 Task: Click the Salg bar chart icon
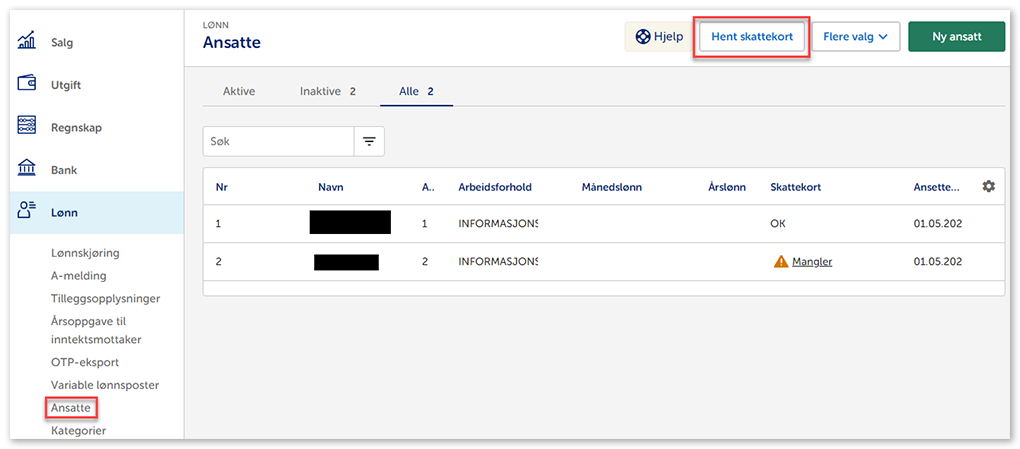(28, 42)
